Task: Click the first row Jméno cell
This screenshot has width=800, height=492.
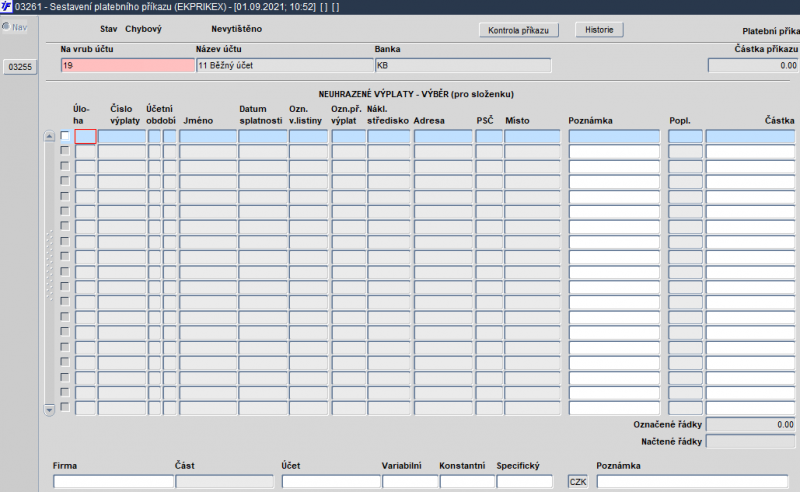Action: click(208, 136)
